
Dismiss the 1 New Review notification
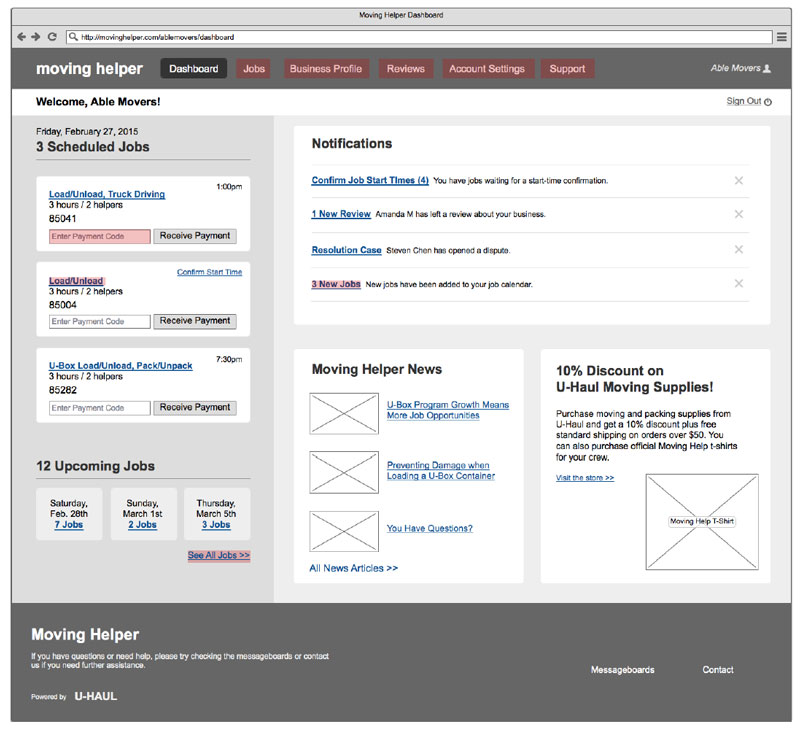[x=738, y=214]
